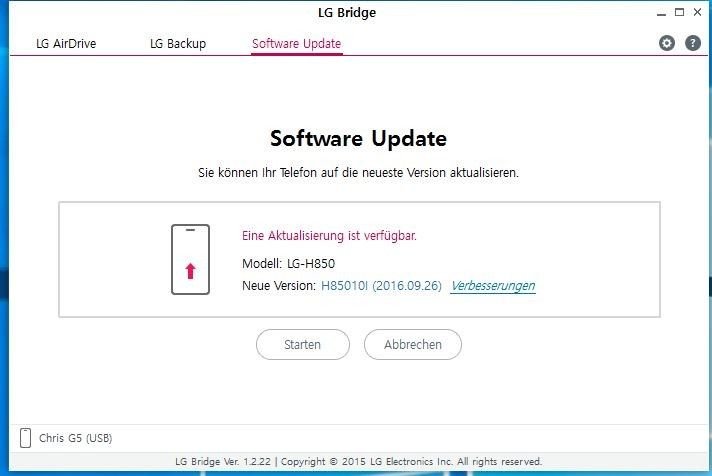
Task: Cancel the update with Abbrechen button
Action: [x=413, y=345]
